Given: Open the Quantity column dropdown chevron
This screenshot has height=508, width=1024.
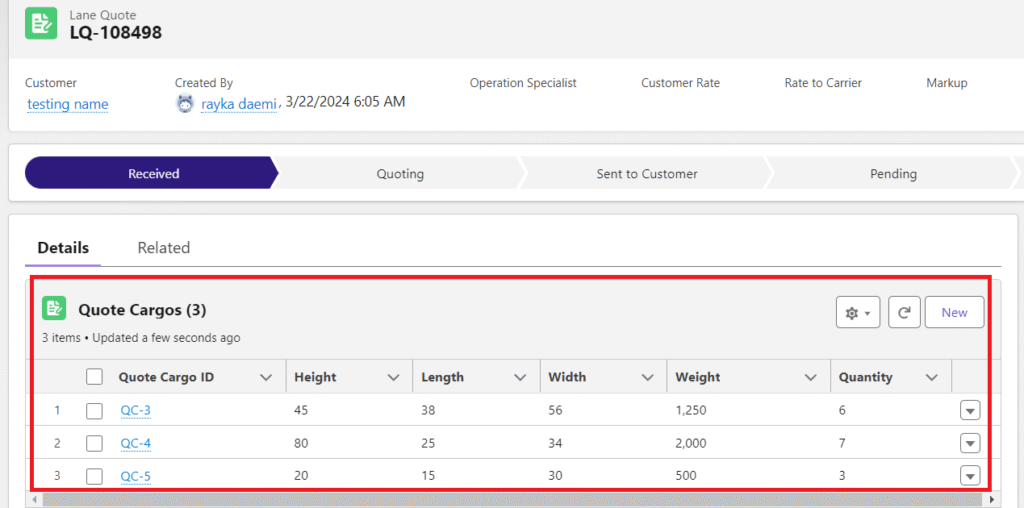Looking at the screenshot, I should [x=932, y=377].
